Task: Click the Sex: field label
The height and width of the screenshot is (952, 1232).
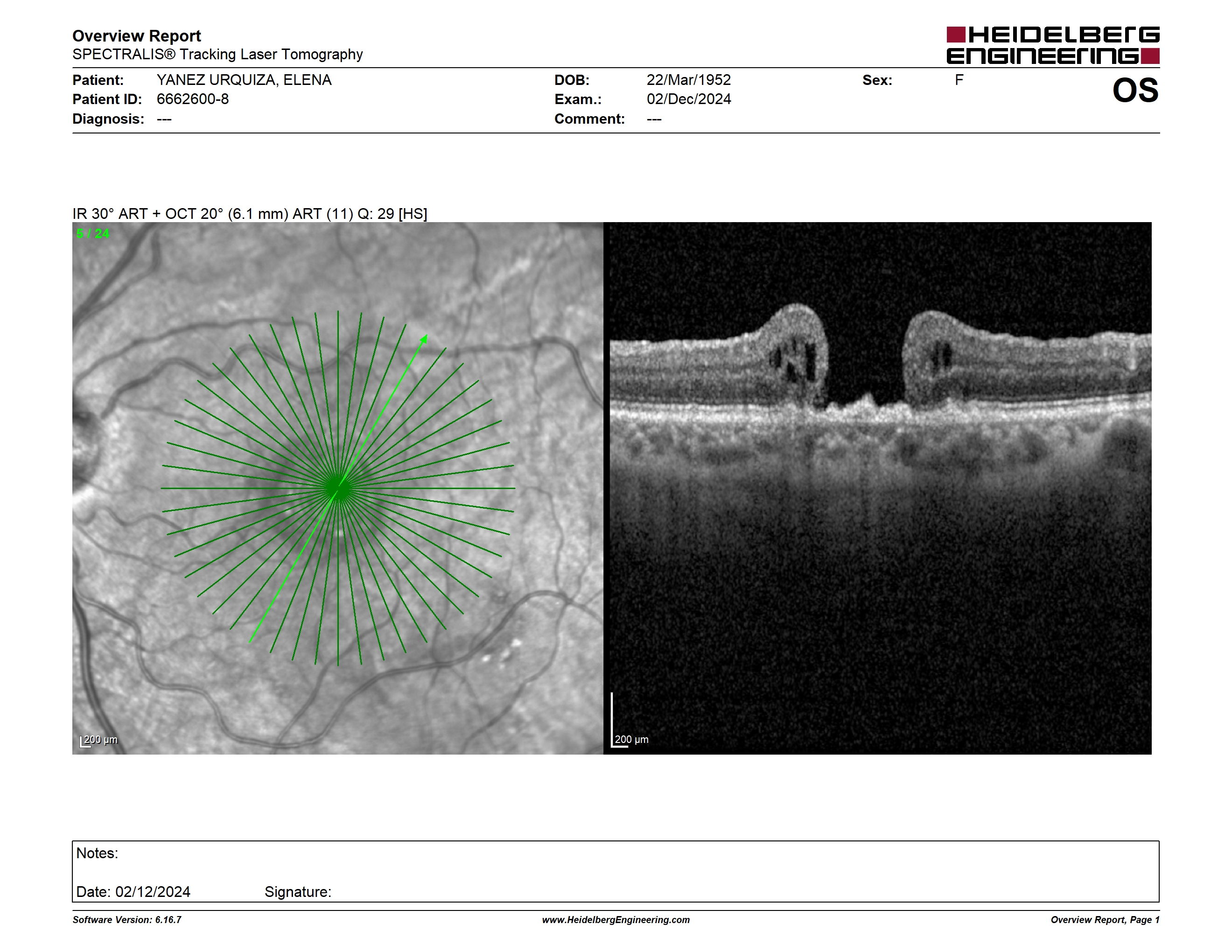Action: (877, 80)
